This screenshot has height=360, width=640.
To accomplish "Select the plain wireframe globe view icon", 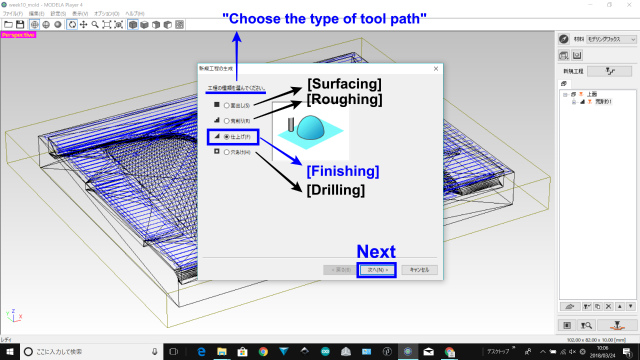I will (46, 24).
